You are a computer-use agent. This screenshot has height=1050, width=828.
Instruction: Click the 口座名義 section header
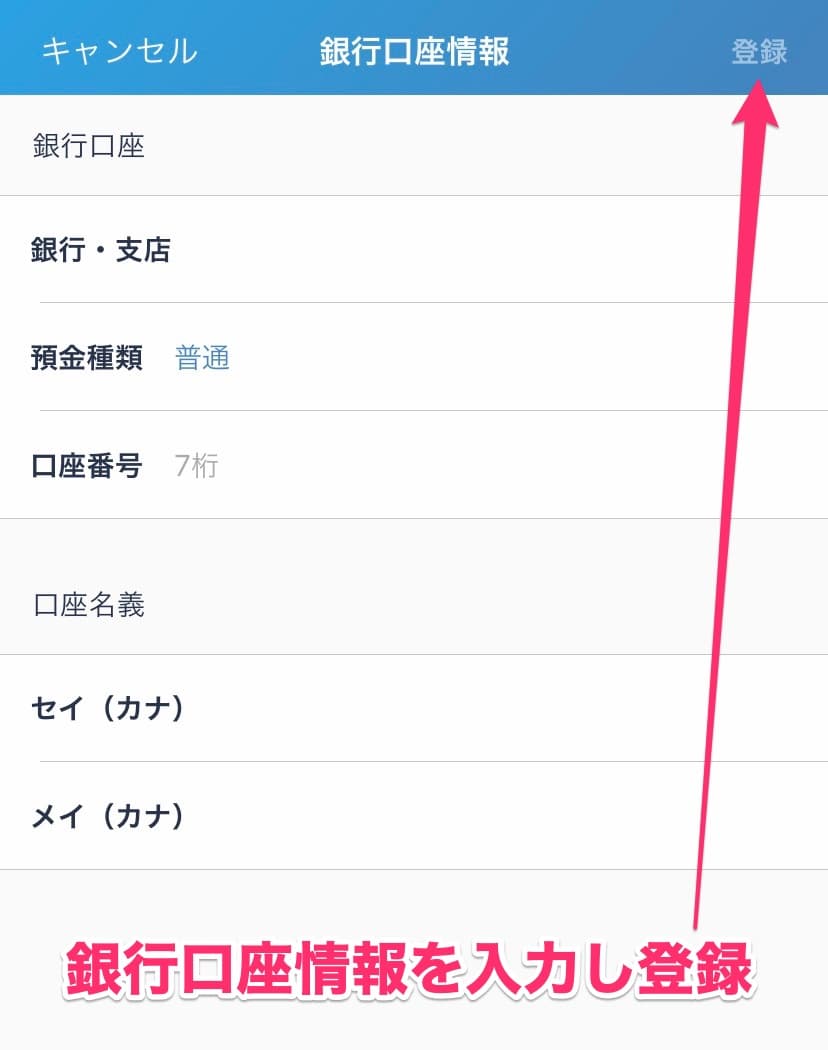pyautogui.click(x=88, y=605)
